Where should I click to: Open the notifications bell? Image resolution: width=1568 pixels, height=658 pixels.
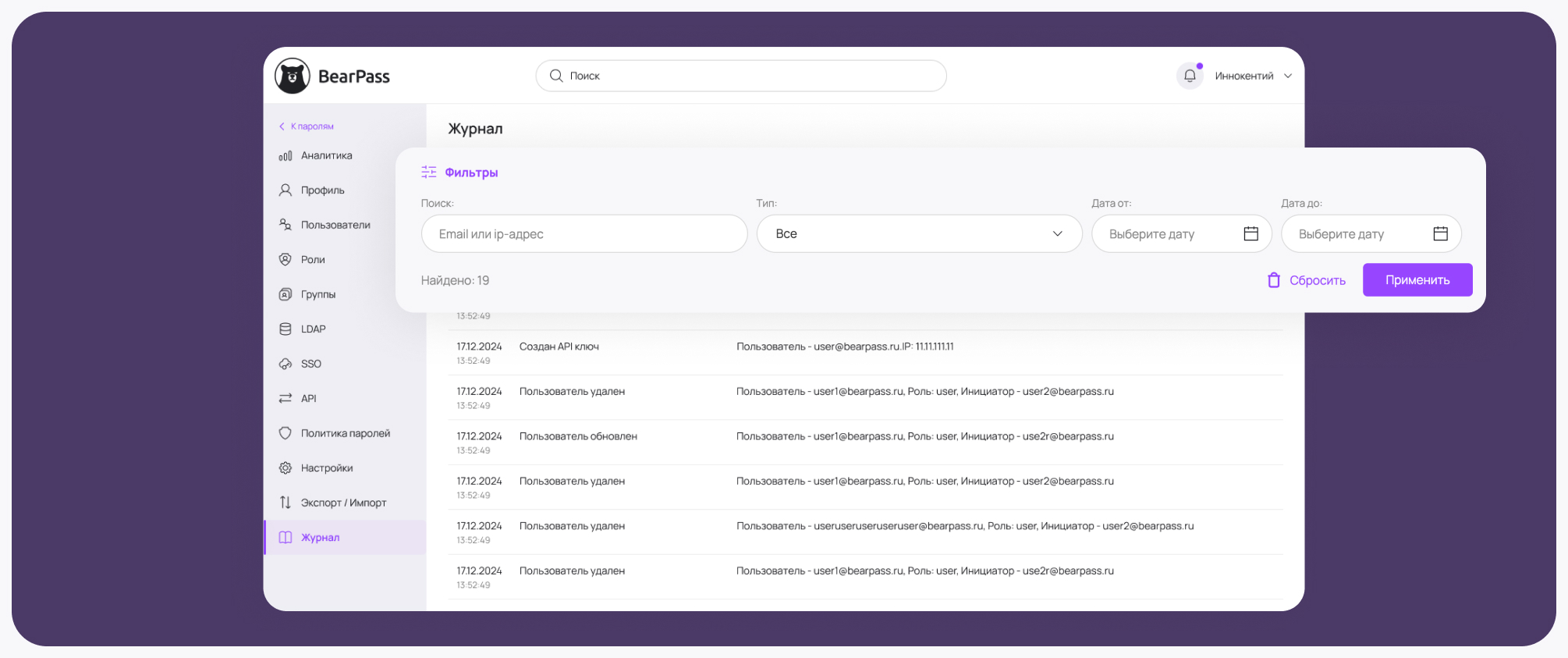pyautogui.click(x=1189, y=76)
